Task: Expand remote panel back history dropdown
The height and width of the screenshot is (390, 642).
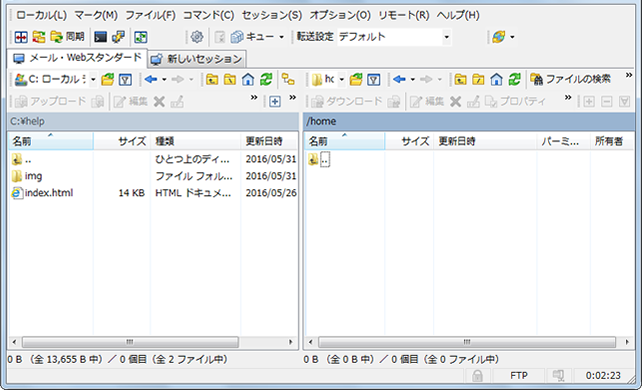Action: point(413,79)
